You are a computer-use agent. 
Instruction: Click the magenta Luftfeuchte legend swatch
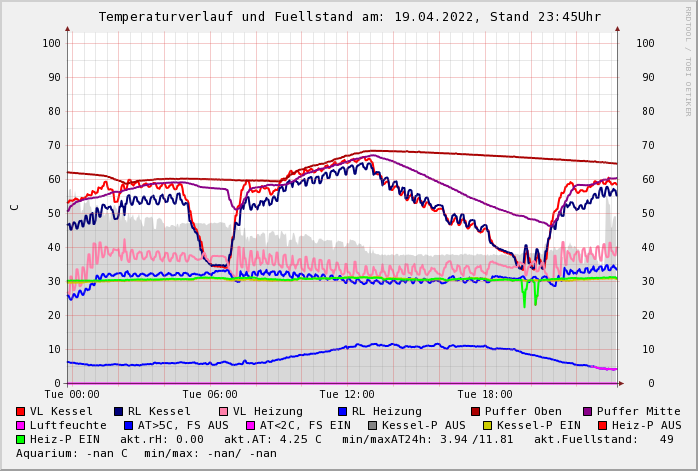click(21, 425)
